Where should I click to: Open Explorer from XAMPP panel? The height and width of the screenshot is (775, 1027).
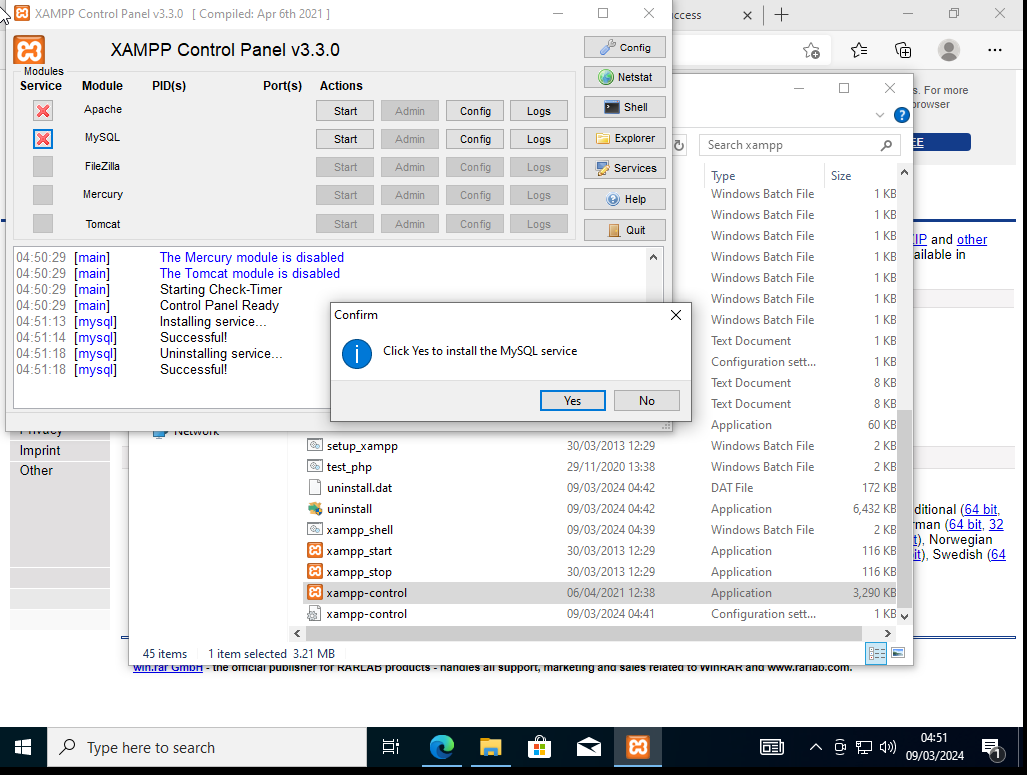point(625,138)
